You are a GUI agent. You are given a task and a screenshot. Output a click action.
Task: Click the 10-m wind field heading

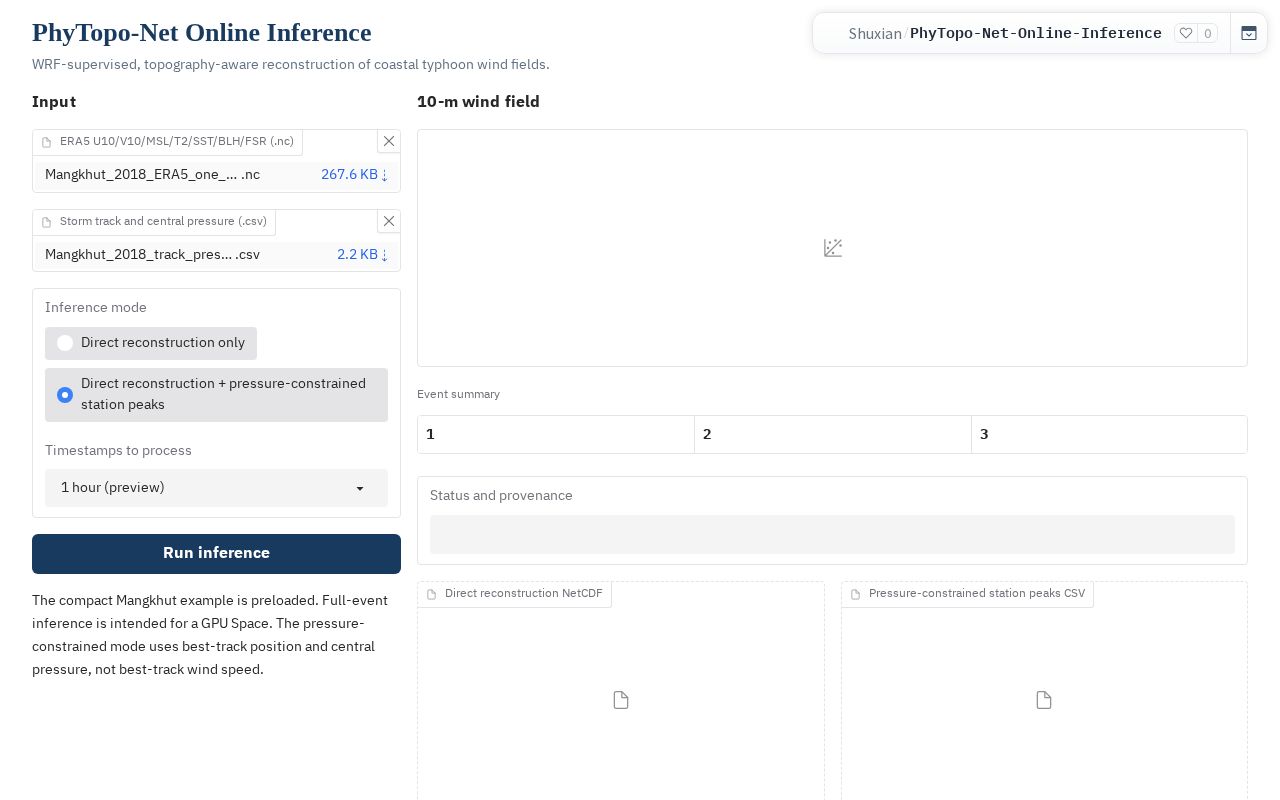(x=478, y=102)
